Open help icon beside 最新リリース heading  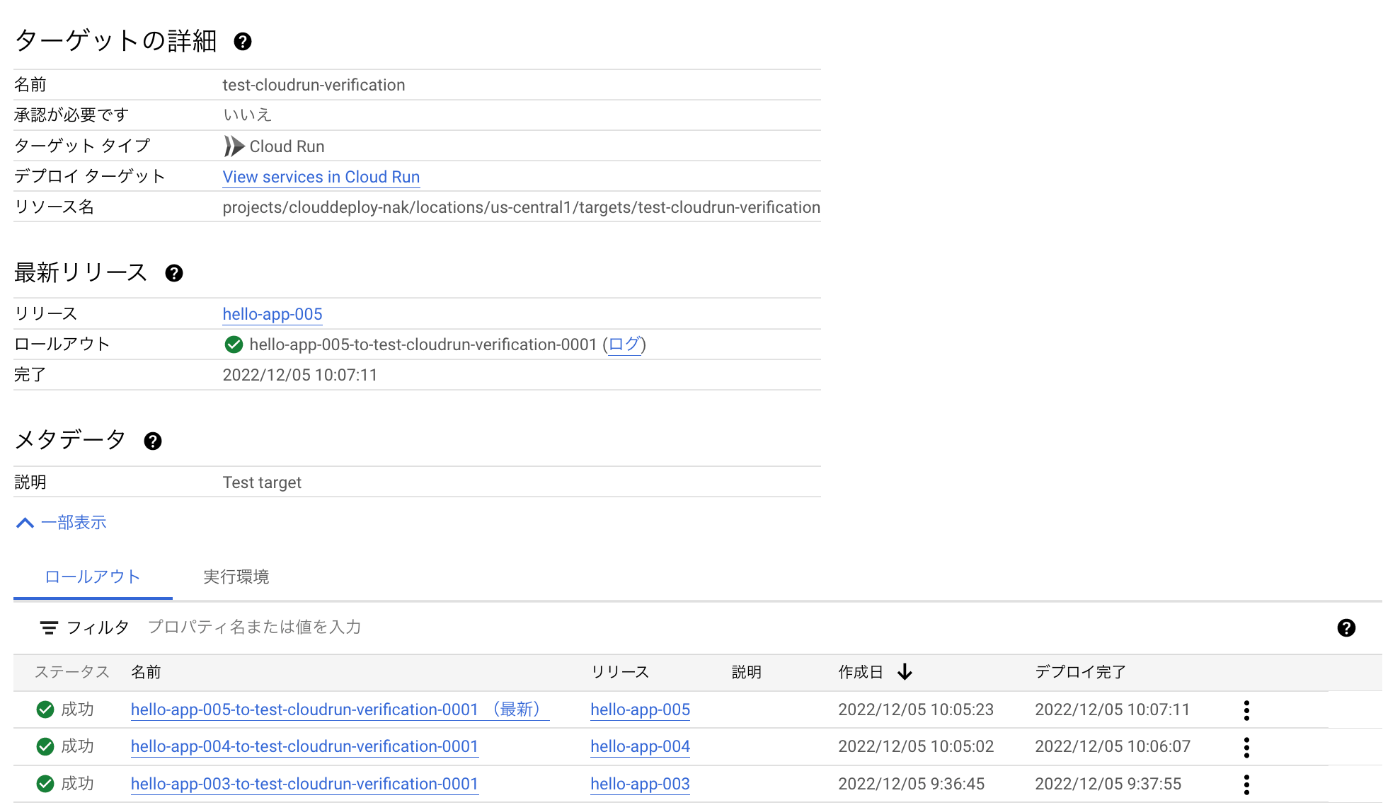click(174, 273)
